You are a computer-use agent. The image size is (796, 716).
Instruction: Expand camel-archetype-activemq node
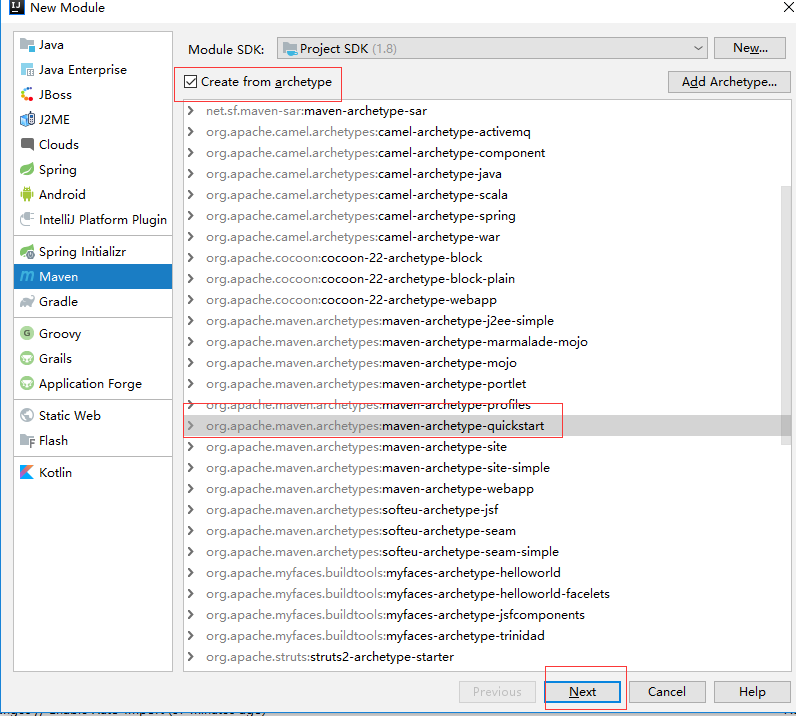pyautogui.click(x=190, y=132)
